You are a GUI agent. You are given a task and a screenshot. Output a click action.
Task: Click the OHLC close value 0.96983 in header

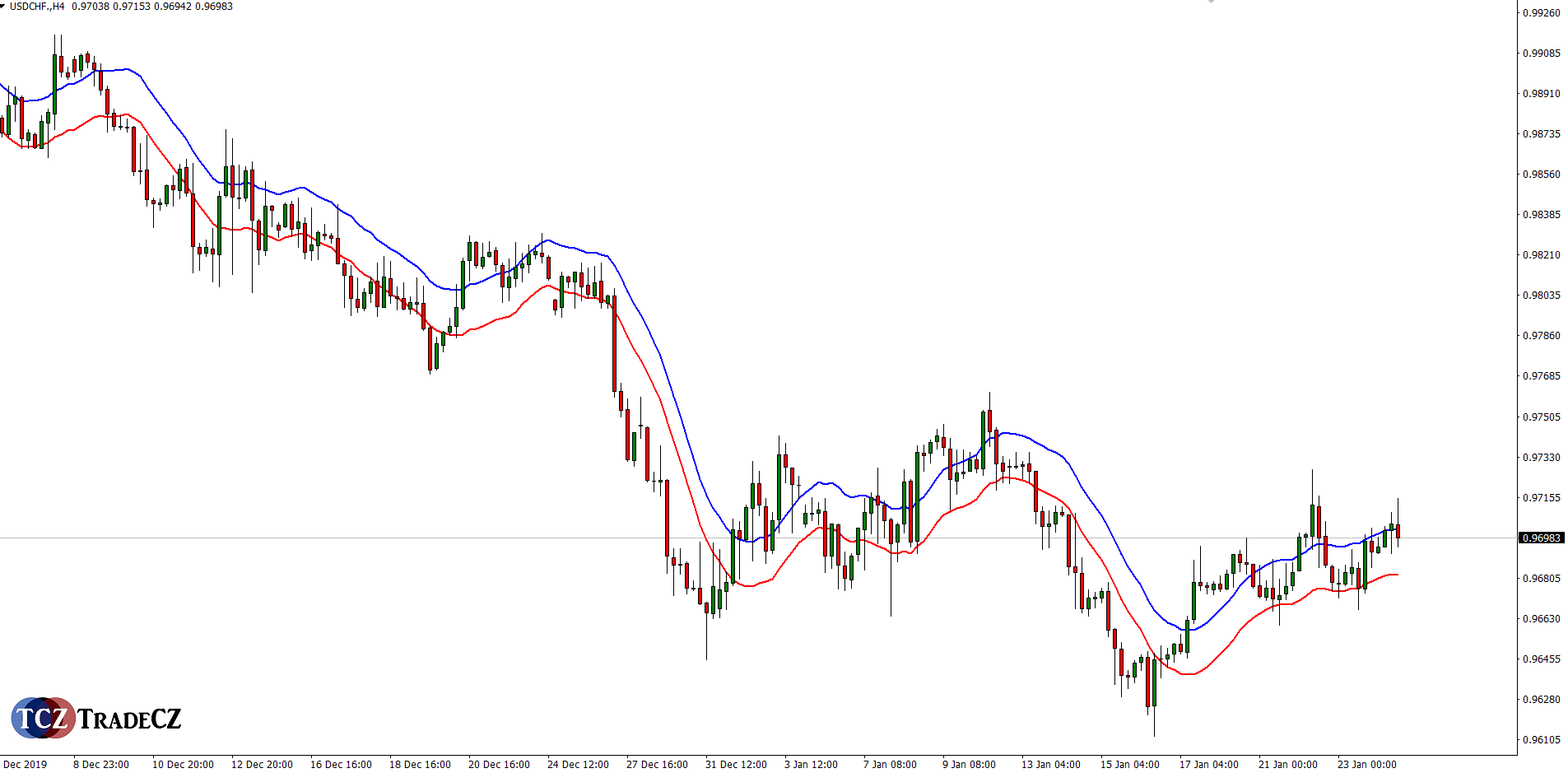214,7
